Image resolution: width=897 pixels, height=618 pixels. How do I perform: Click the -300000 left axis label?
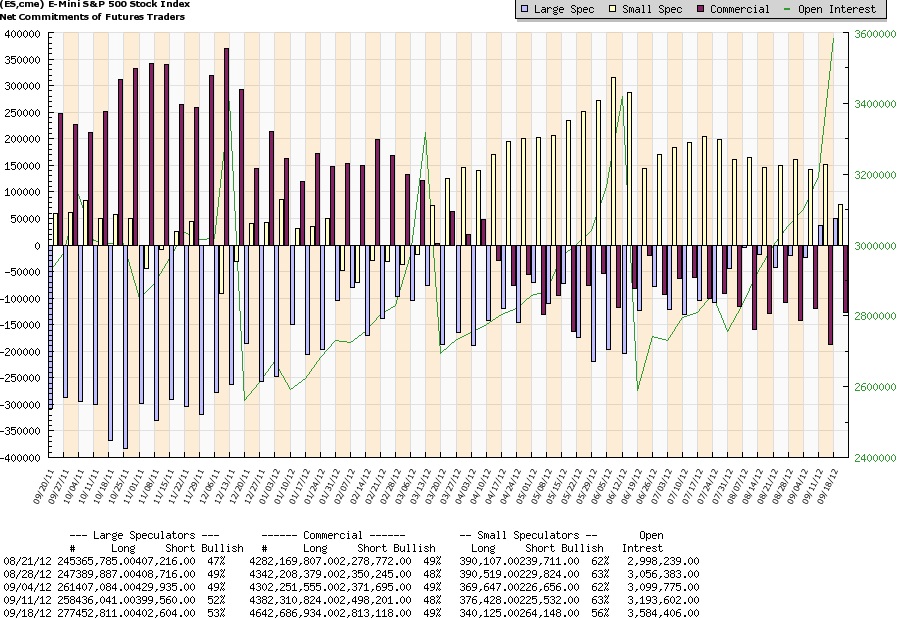click(x=21, y=405)
